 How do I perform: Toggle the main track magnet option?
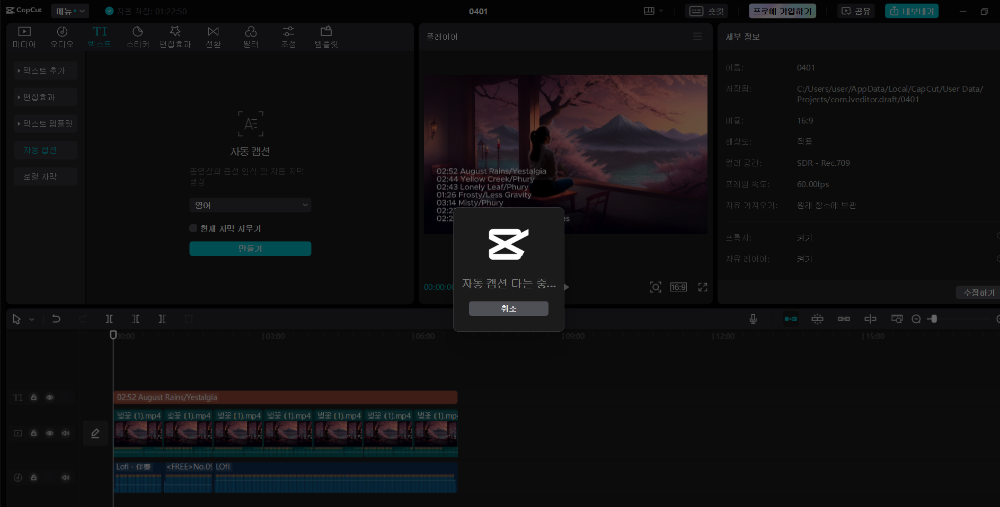tap(791, 319)
